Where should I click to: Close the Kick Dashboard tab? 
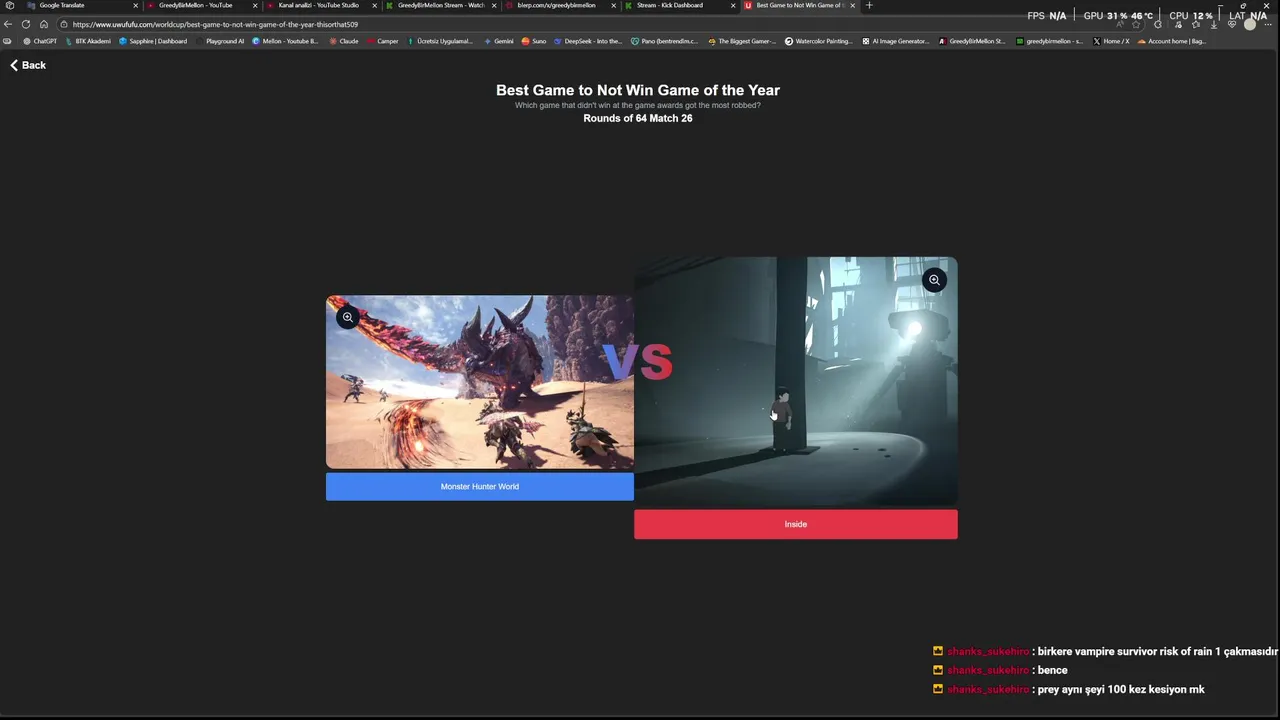click(x=733, y=5)
